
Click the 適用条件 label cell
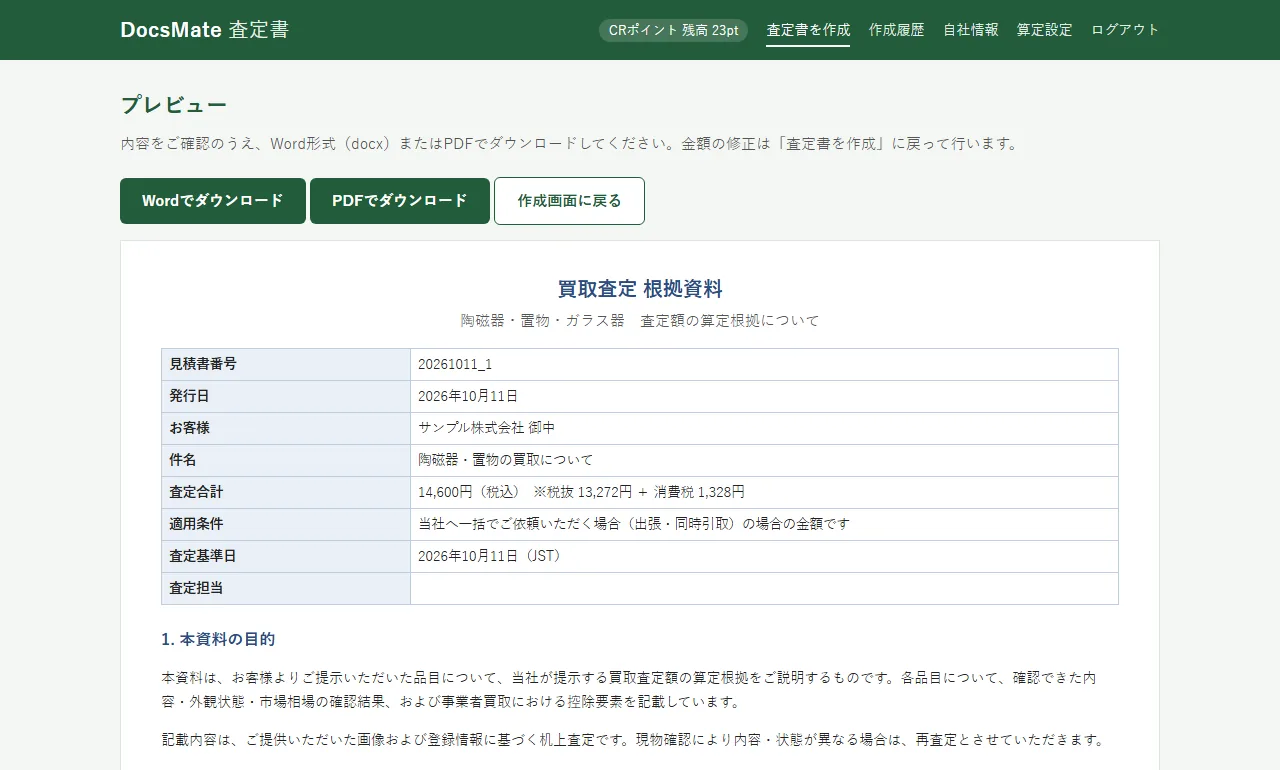coord(286,524)
